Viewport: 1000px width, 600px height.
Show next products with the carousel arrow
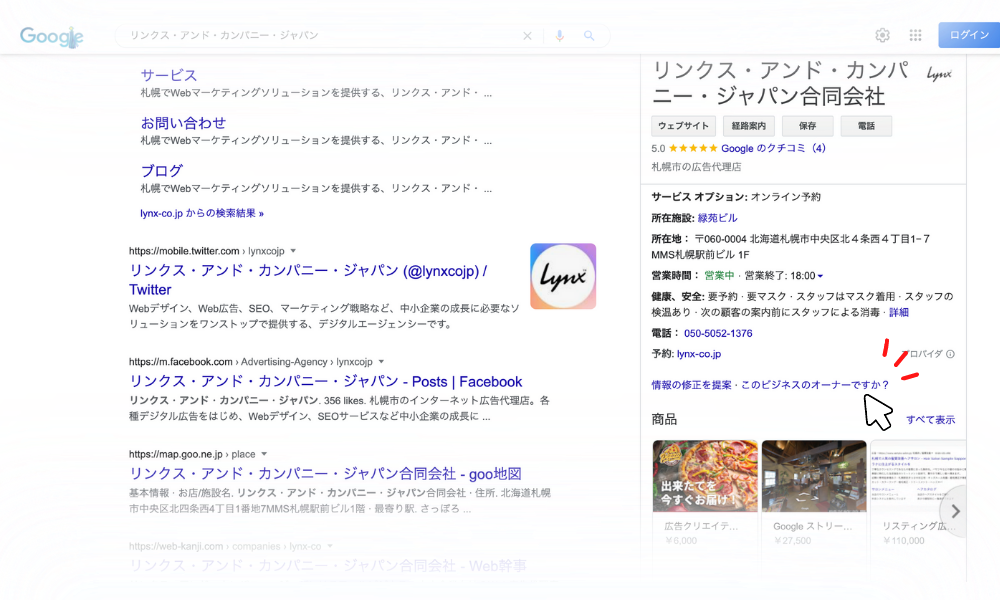point(955,511)
